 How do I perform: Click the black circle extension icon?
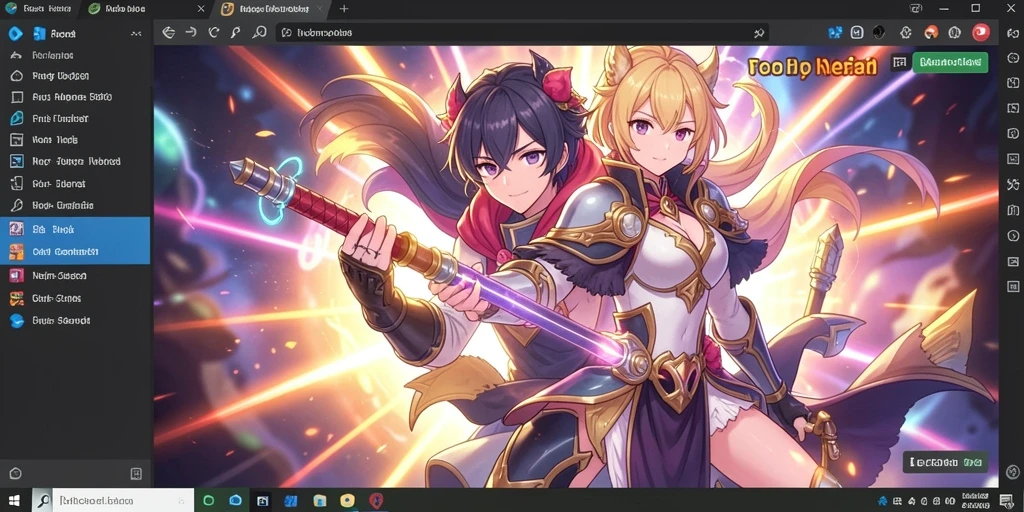pyautogui.click(x=879, y=32)
